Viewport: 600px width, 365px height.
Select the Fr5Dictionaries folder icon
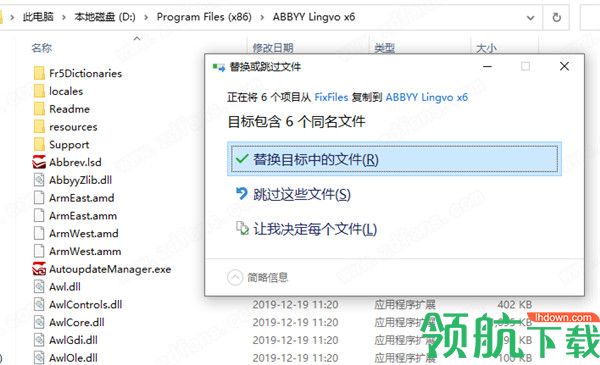pyautogui.click(x=39, y=73)
